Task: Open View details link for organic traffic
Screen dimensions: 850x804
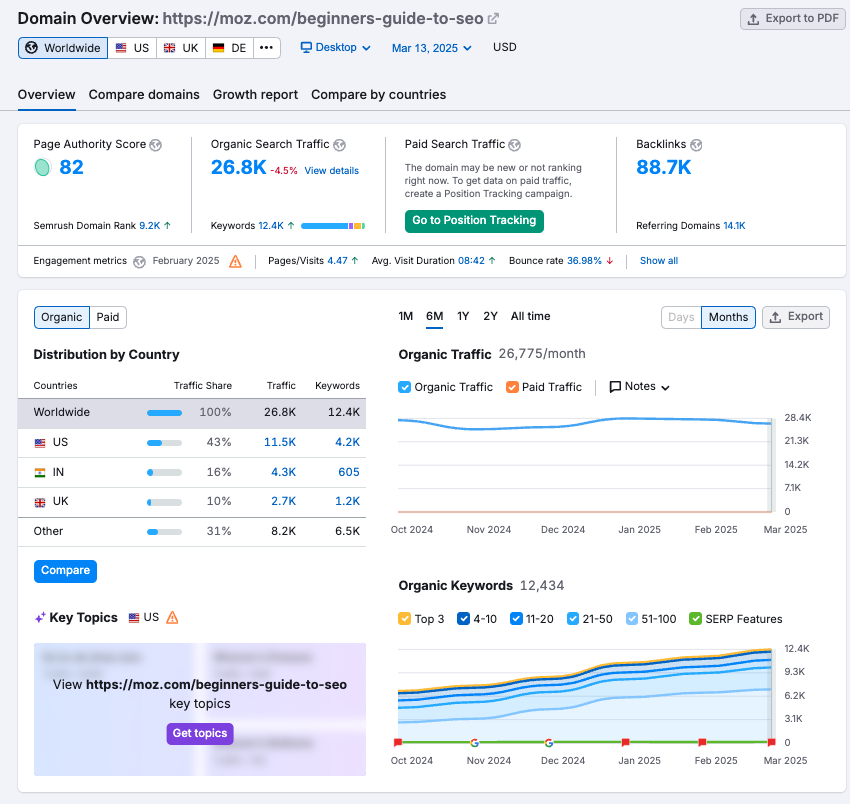Action: 332,171
